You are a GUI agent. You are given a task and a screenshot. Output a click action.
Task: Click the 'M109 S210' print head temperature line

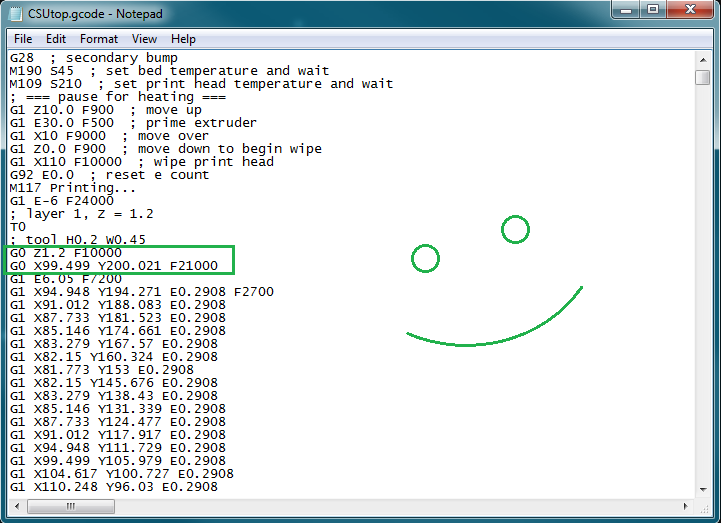coord(201,84)
